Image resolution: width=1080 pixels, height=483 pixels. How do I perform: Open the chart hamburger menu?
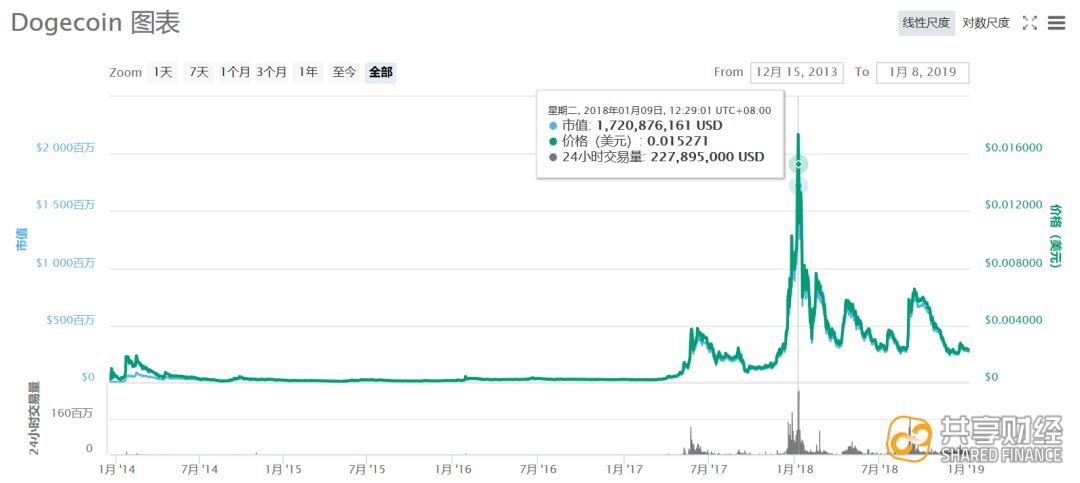(x=1056, y=23)
